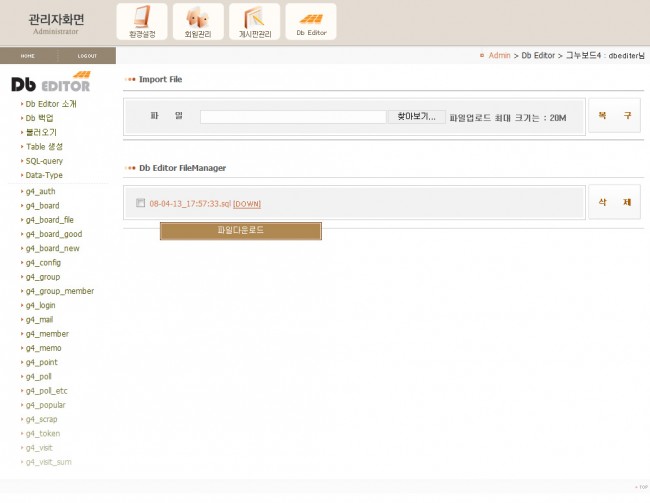
Task: Select the g4_member table
Action: click(47, 333)
